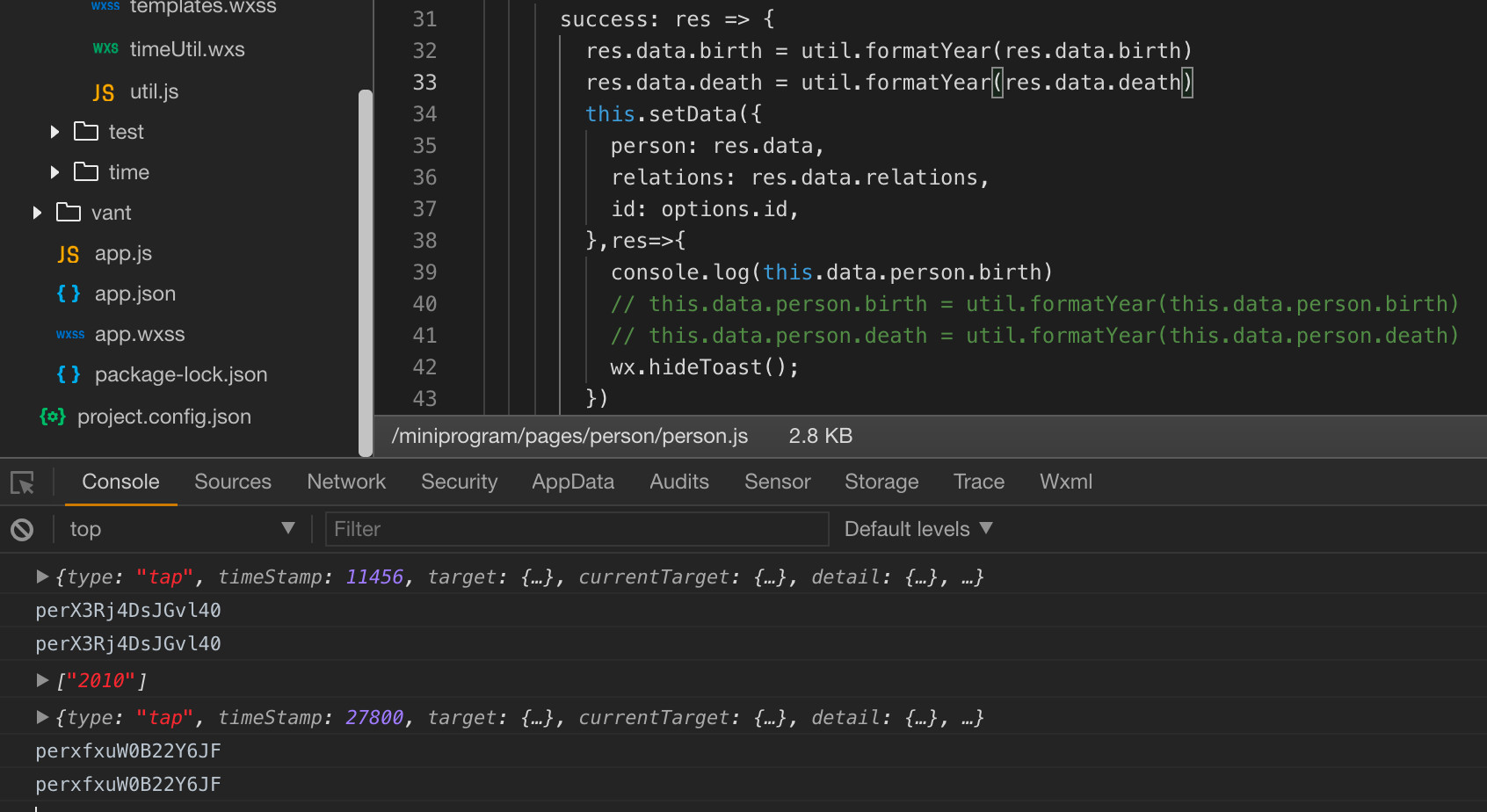Click the folder icon for vant
1487x812 pixels.
coord(69,213)
